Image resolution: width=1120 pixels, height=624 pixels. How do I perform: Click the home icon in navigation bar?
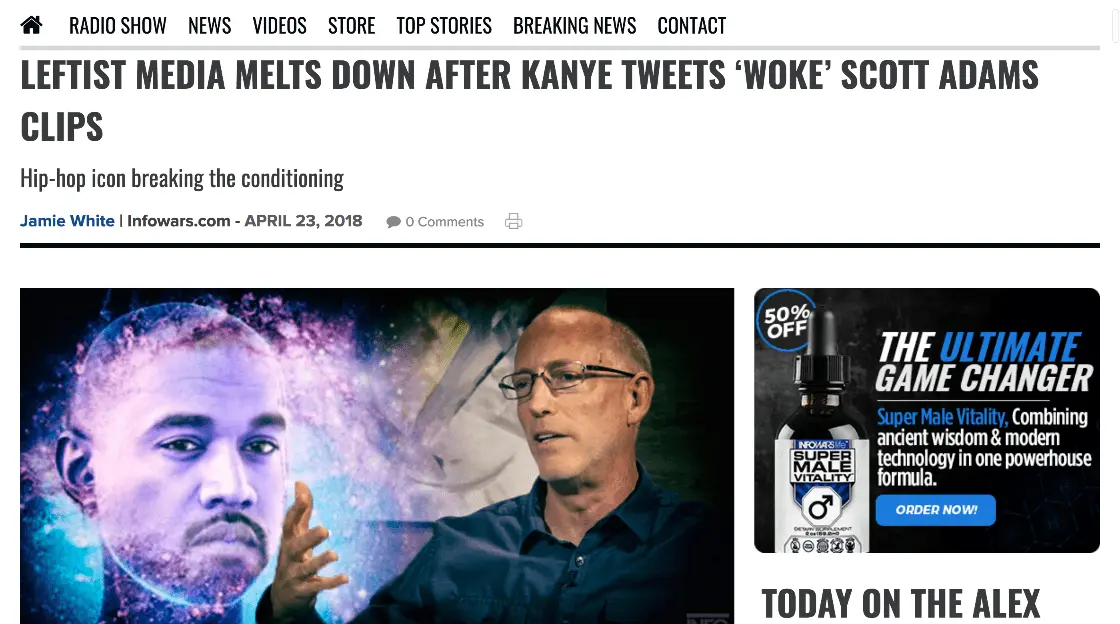pyautogui.click(x=32, y=25)
